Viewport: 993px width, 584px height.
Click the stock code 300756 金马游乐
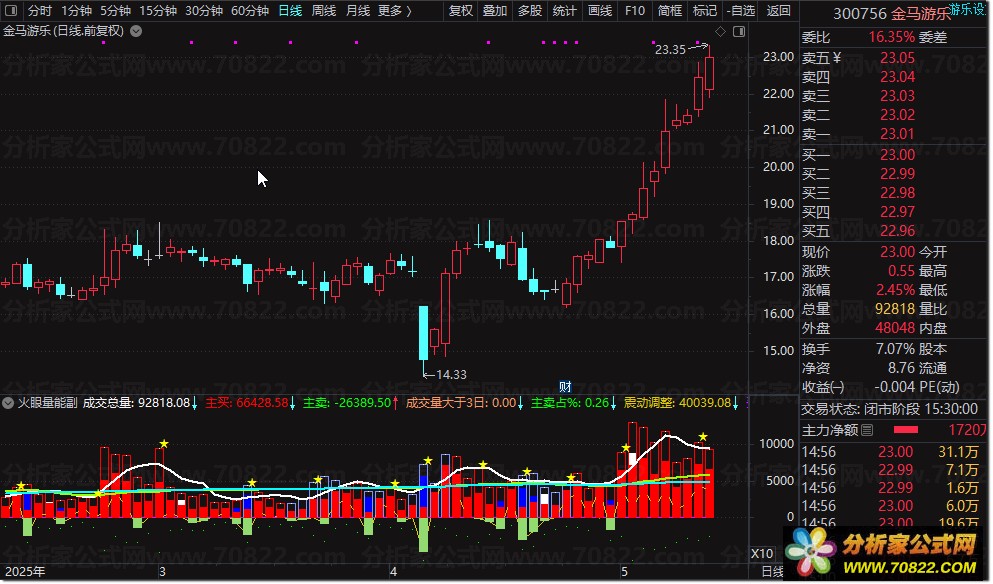point(892,13)
